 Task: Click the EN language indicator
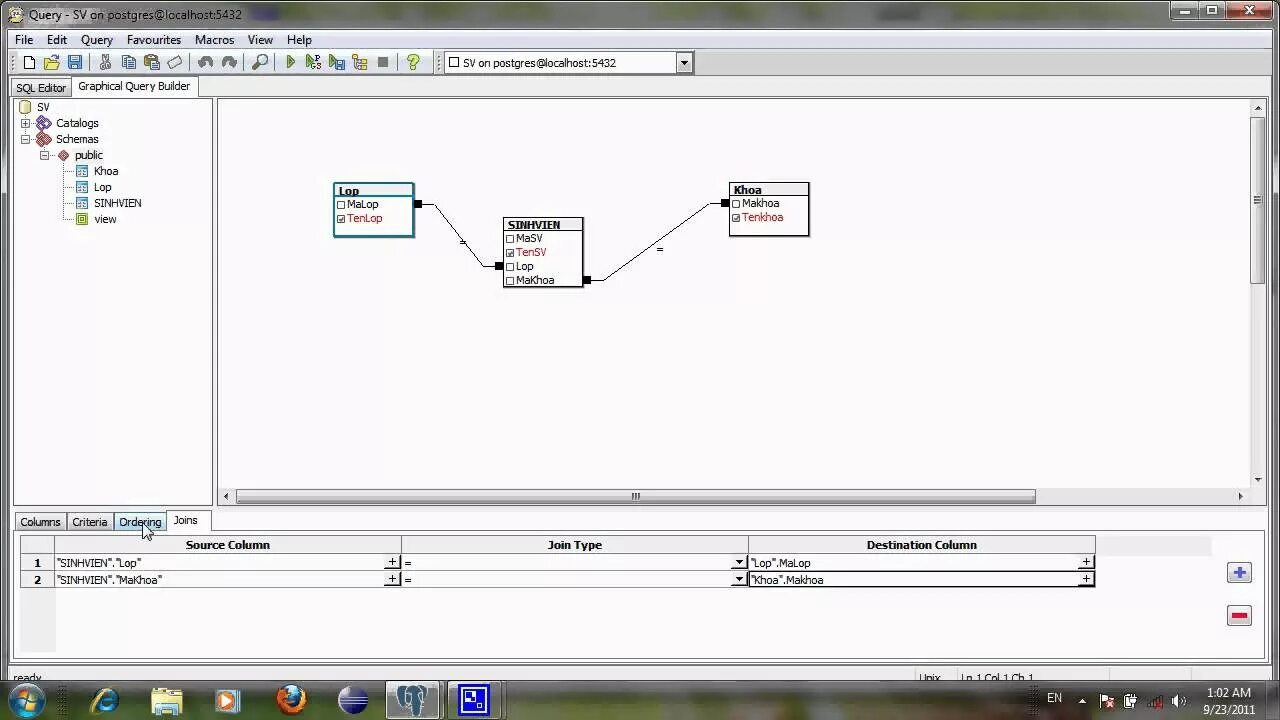pyautogui.click(x=1054, y=698)
